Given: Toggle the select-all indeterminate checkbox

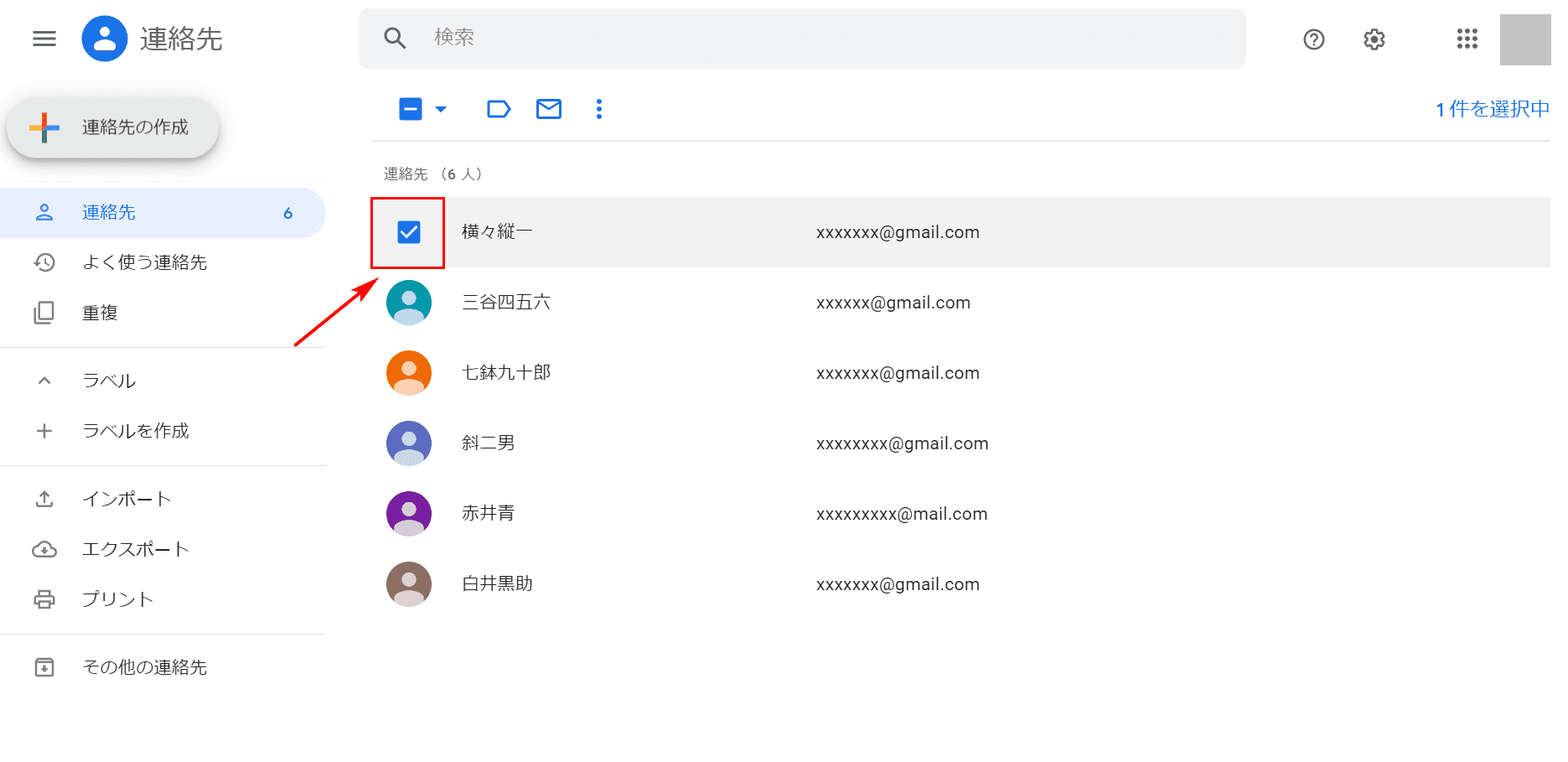Looking at the screenshot, I should pos(411,109).
